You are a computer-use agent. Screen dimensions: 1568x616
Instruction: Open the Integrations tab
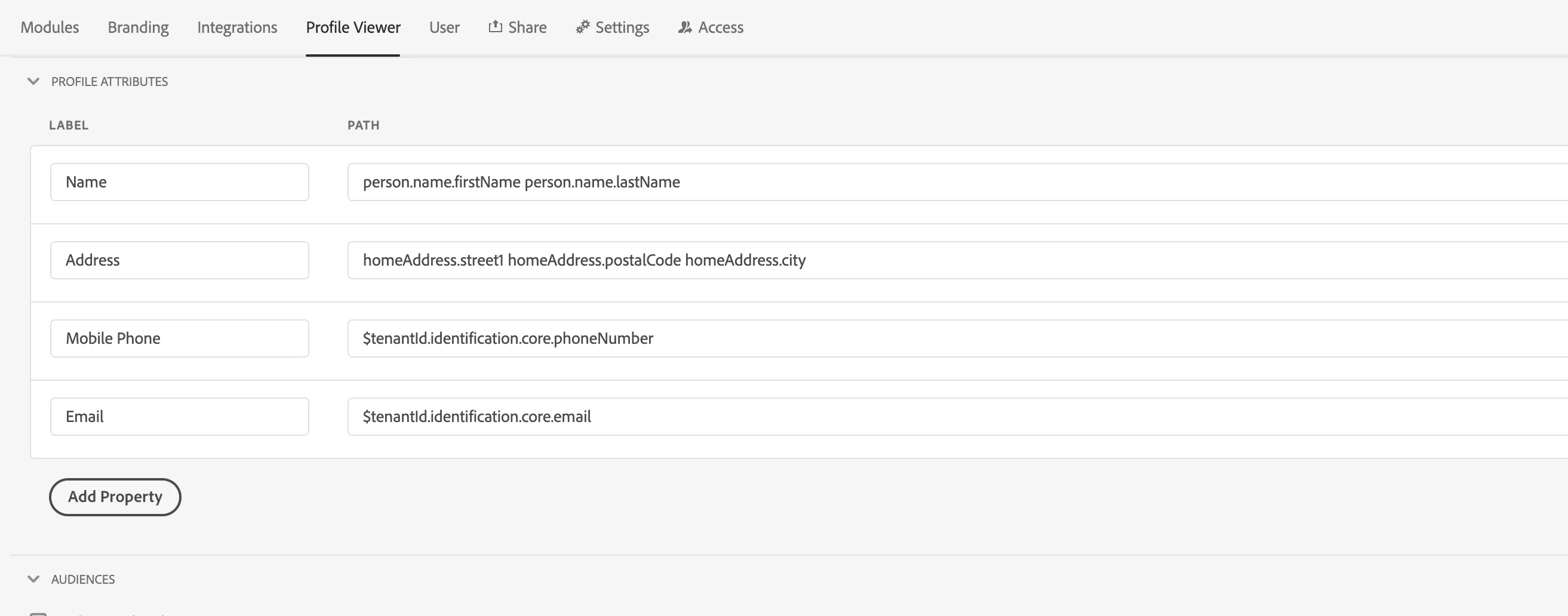237,27
